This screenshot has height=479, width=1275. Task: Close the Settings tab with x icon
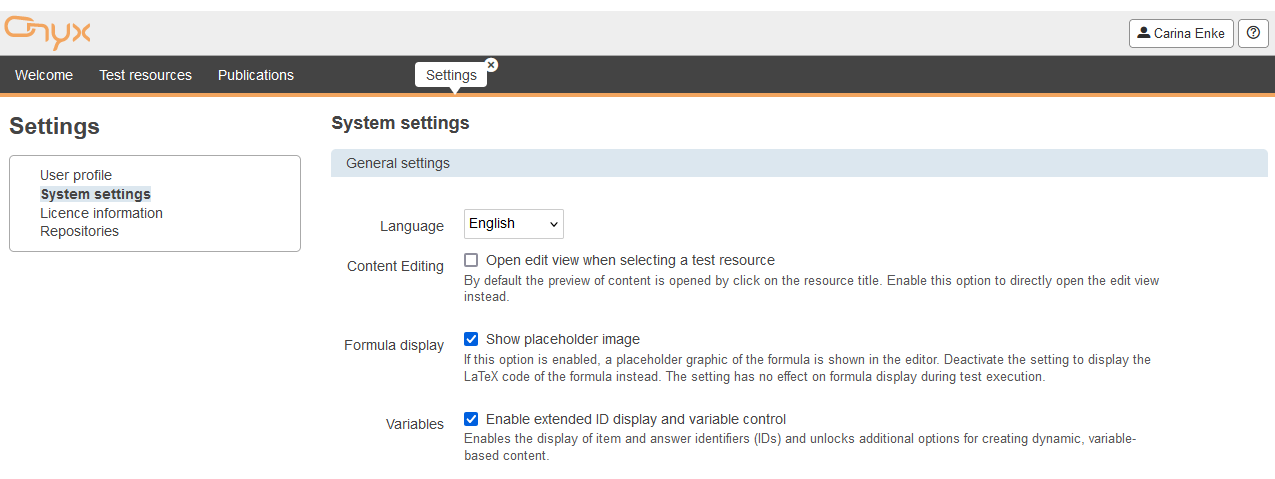(491, 64)
